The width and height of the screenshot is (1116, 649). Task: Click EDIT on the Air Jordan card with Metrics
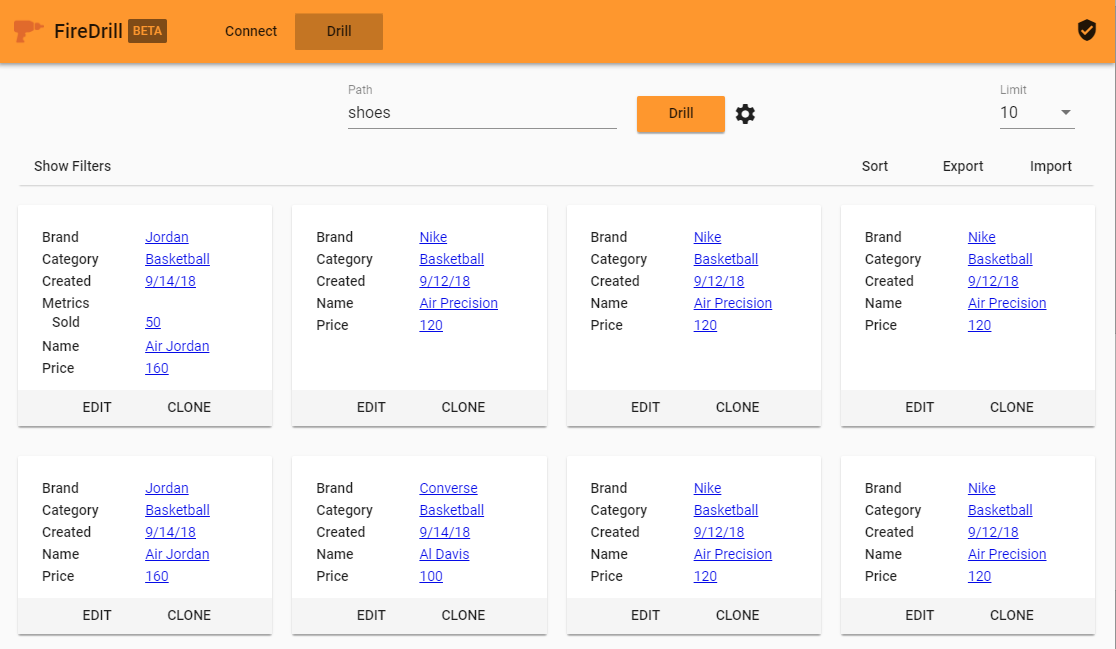coord(97,407)
